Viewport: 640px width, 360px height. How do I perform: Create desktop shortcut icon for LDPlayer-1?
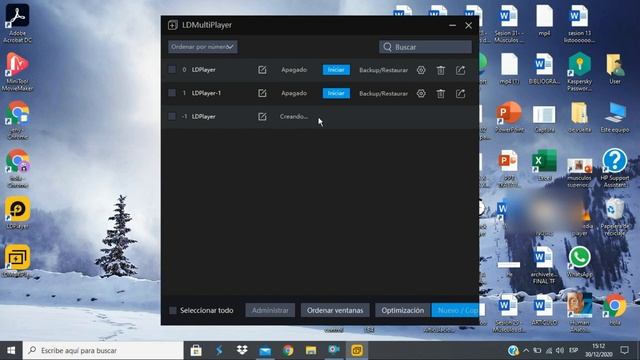coord(460,93)
